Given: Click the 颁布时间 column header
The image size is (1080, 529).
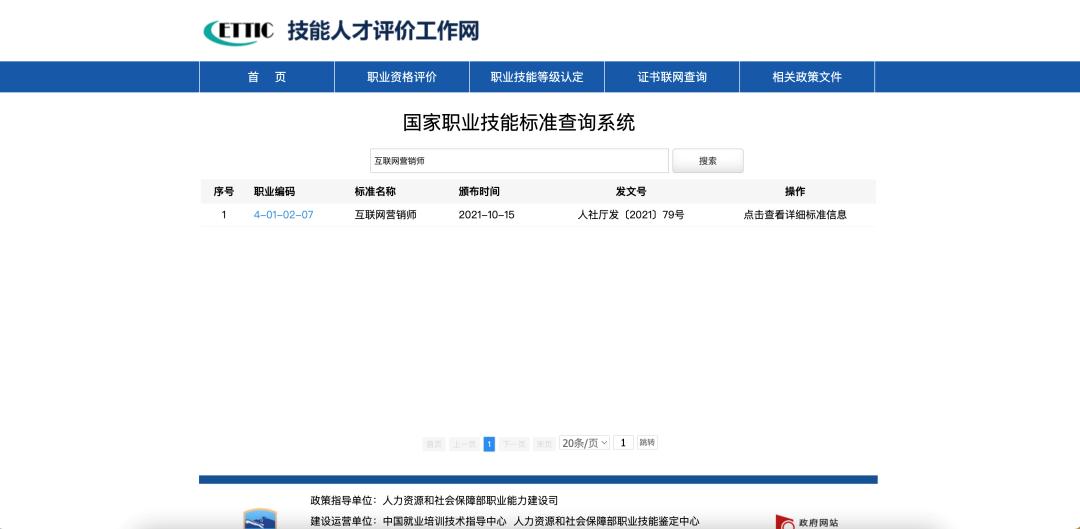Looking at the screenshot, I should point(479,191).
